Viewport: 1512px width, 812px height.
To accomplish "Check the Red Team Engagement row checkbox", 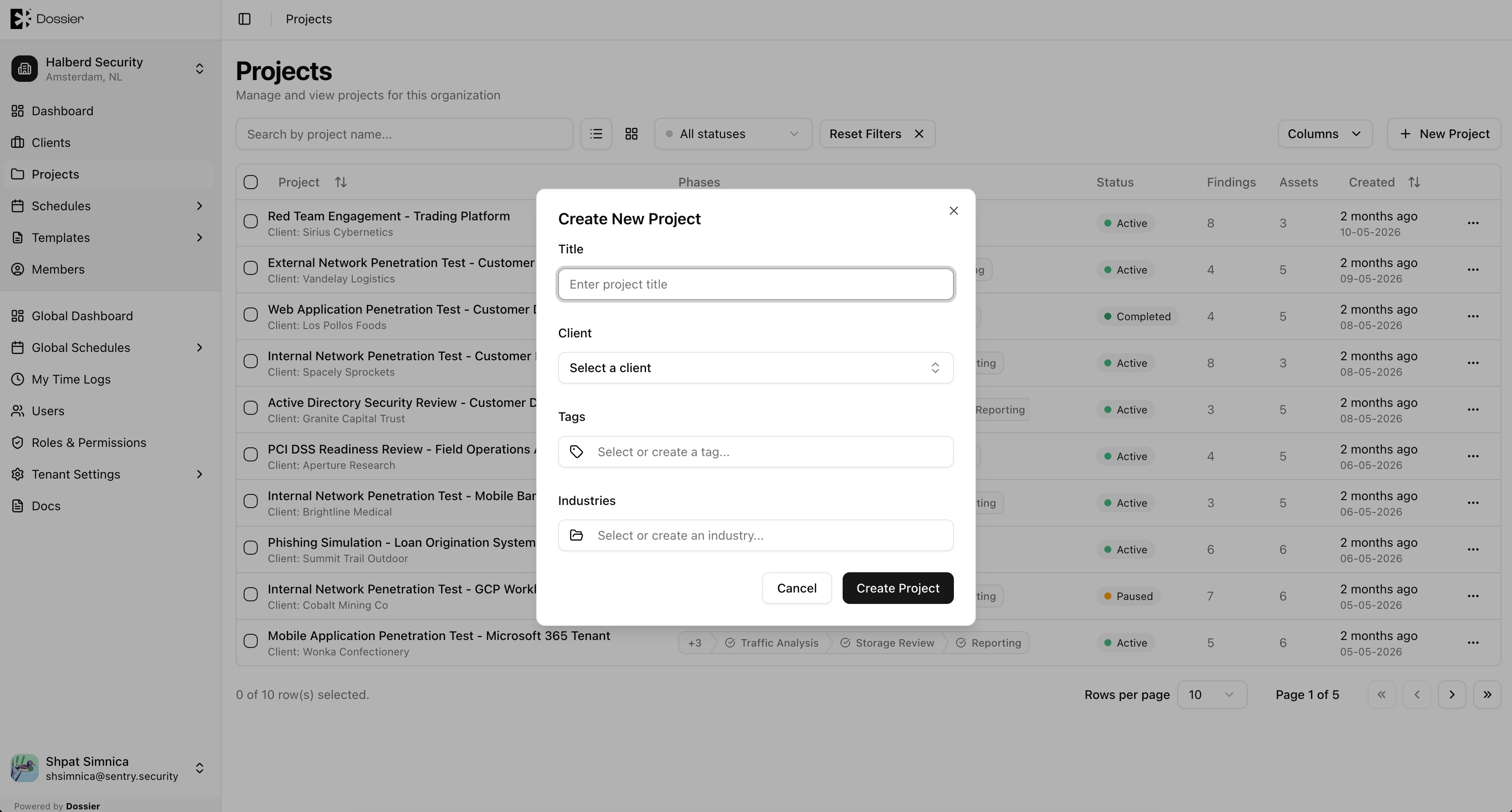I will click(x=251, y=221).
